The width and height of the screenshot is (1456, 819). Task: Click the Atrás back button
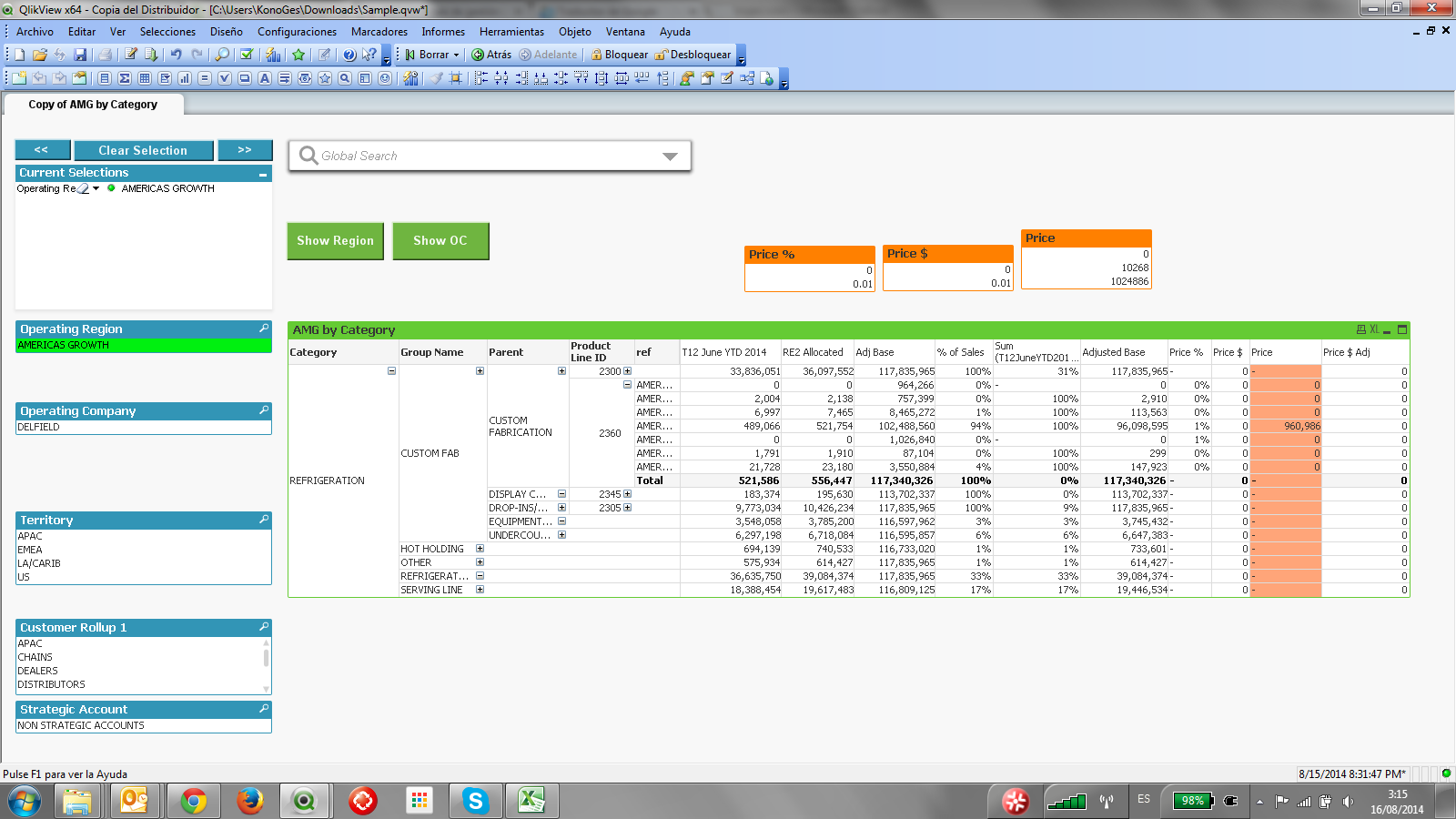(x=491, y=55)
